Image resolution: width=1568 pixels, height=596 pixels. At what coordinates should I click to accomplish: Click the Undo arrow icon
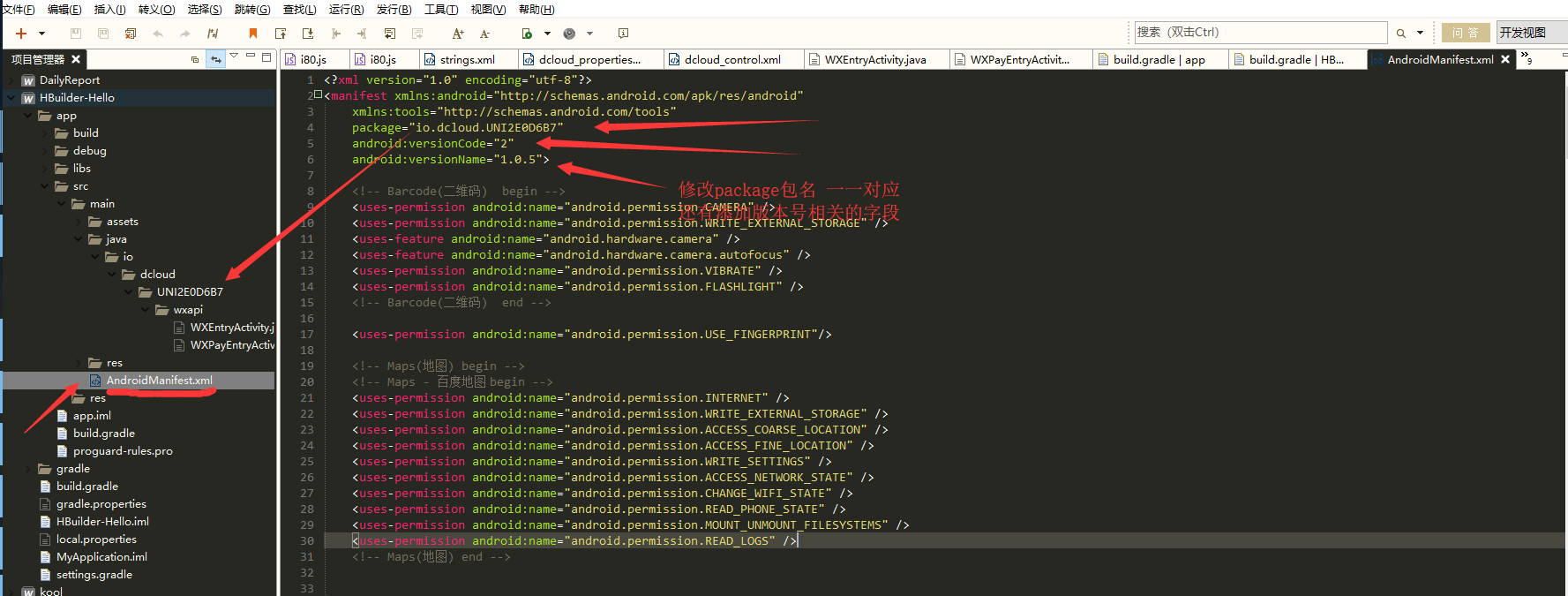pyautogui.click(x=158, y=34)
